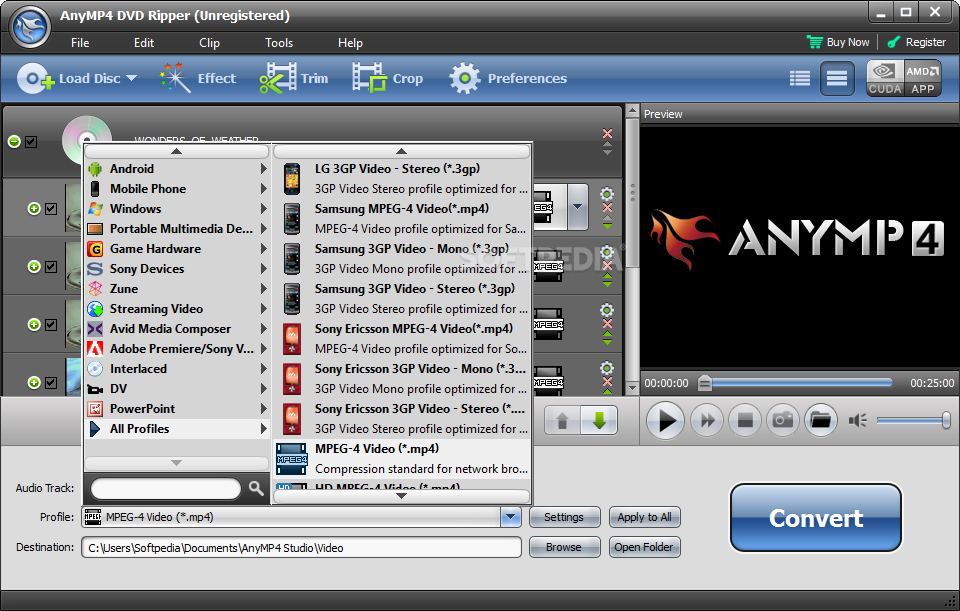The width and height of the screenshot is (960, 611).
Task: Click the fast forward button
Action: 707,420
